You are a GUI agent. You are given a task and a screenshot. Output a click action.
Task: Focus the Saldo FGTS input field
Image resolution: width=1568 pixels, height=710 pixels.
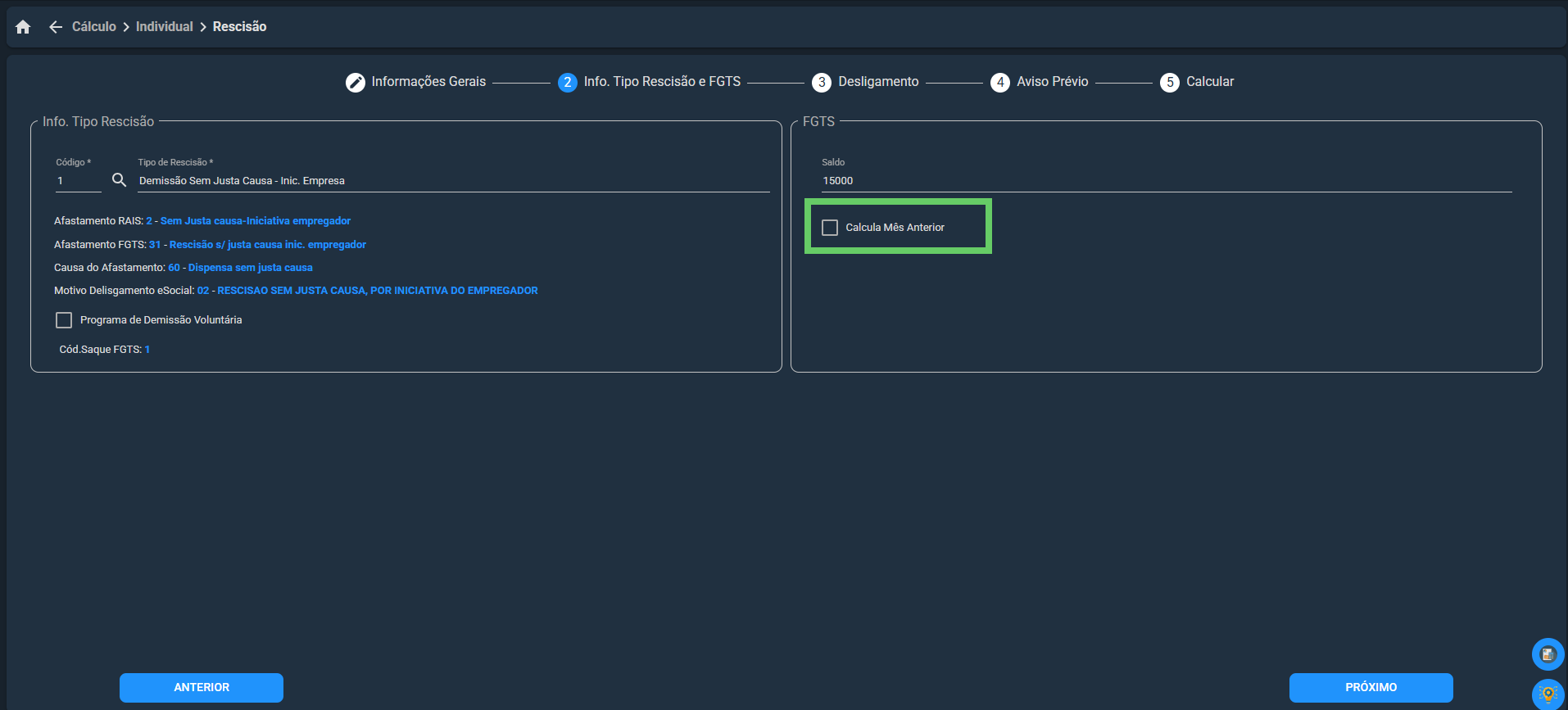point(1167,181)
